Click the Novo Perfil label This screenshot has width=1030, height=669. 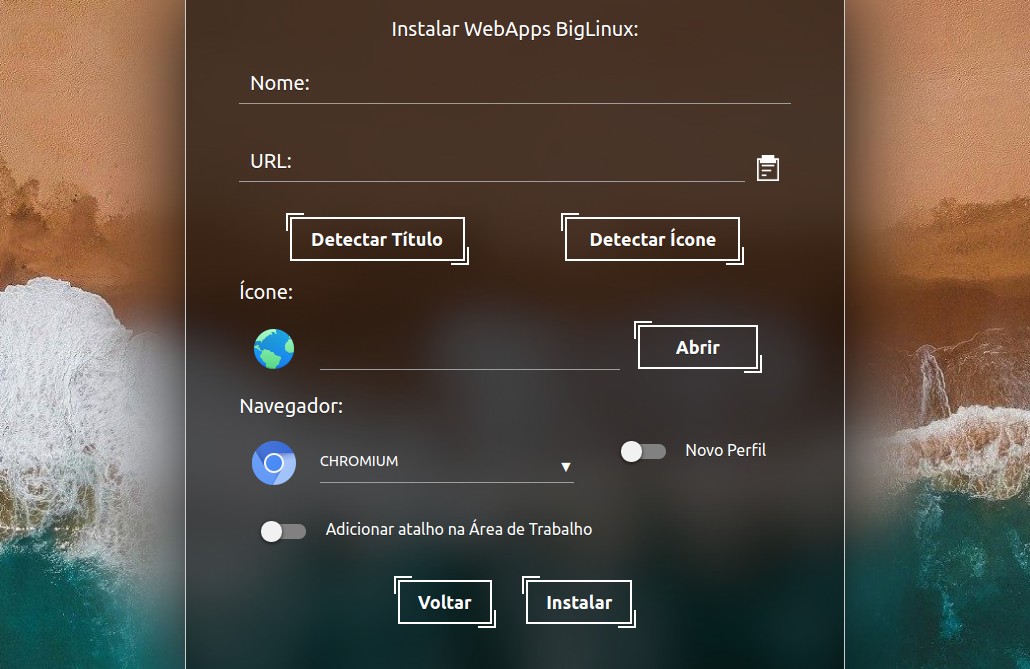[725, 450]
